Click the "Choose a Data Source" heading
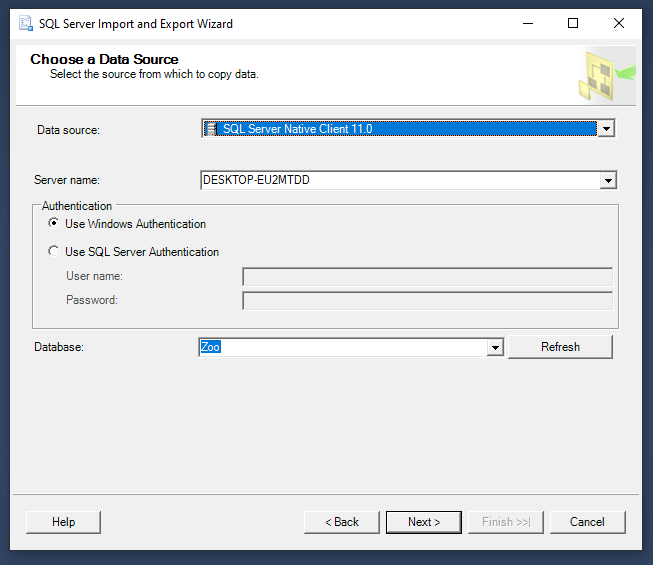653x565 pixels. coord(104,59)
